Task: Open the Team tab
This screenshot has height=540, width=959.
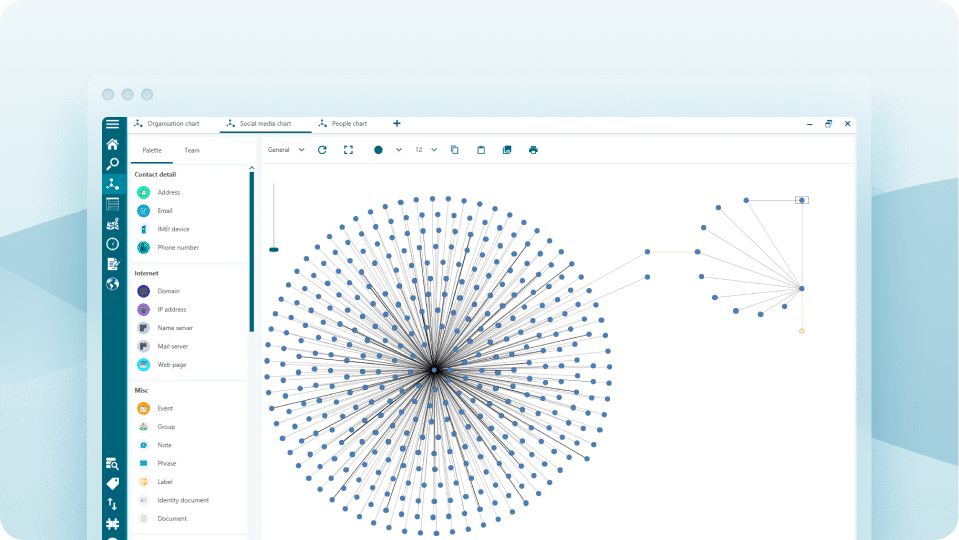Action: tap(192, 150)
